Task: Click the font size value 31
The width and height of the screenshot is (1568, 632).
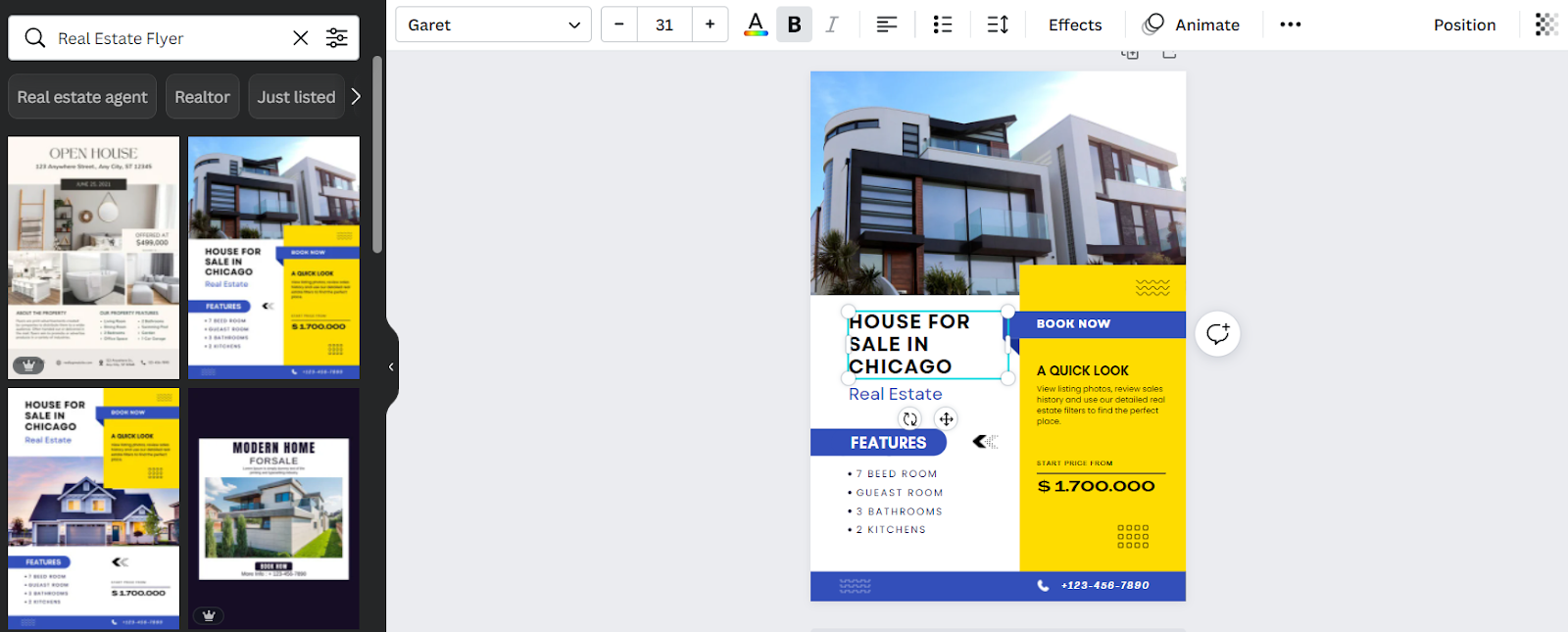Action: click(x=664, y=24)
